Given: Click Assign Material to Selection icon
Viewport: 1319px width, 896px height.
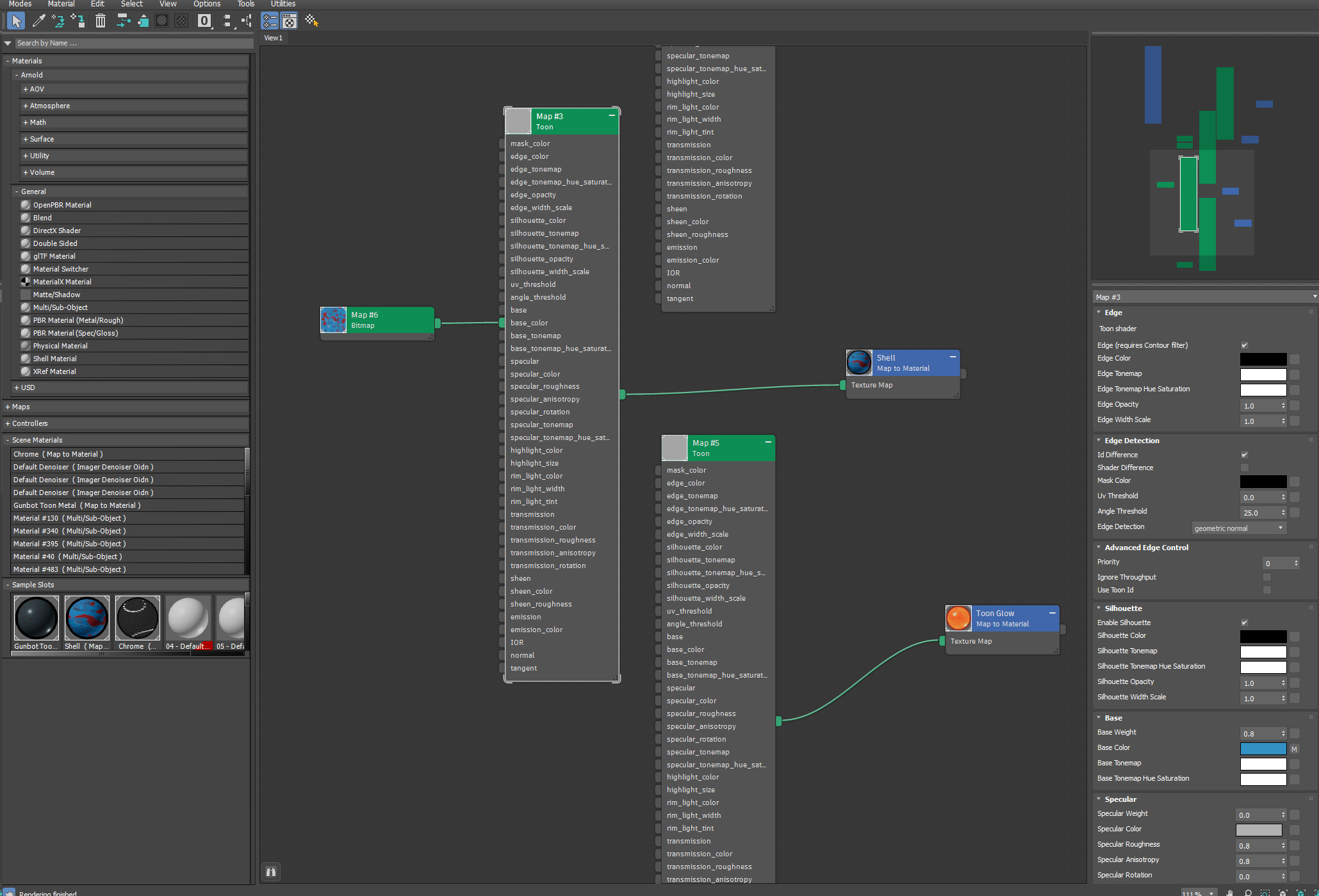Looking at the screenshot, I should click(x=78, y=21).
